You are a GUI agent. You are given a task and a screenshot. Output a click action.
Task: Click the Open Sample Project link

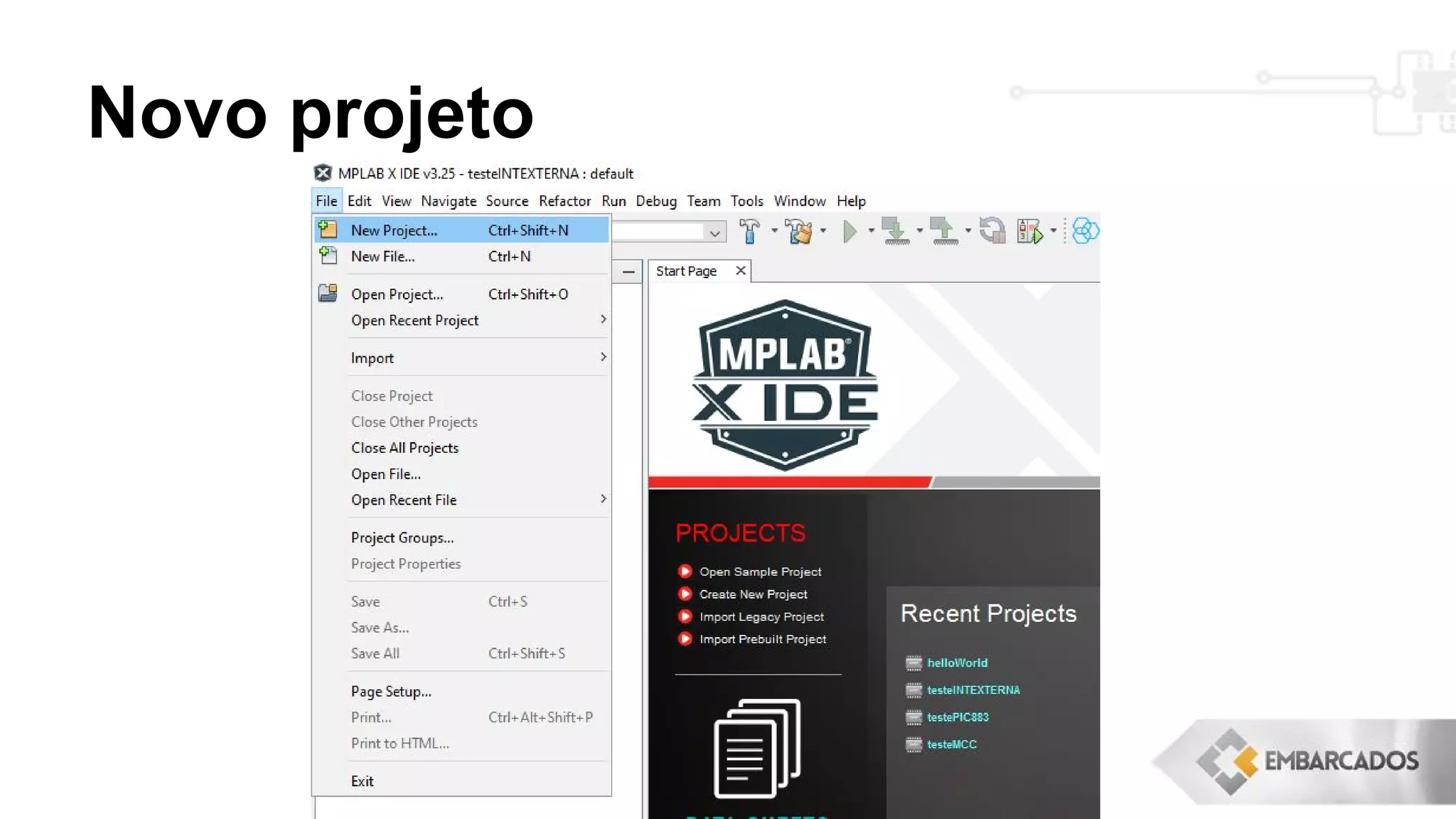pos(760,572)
